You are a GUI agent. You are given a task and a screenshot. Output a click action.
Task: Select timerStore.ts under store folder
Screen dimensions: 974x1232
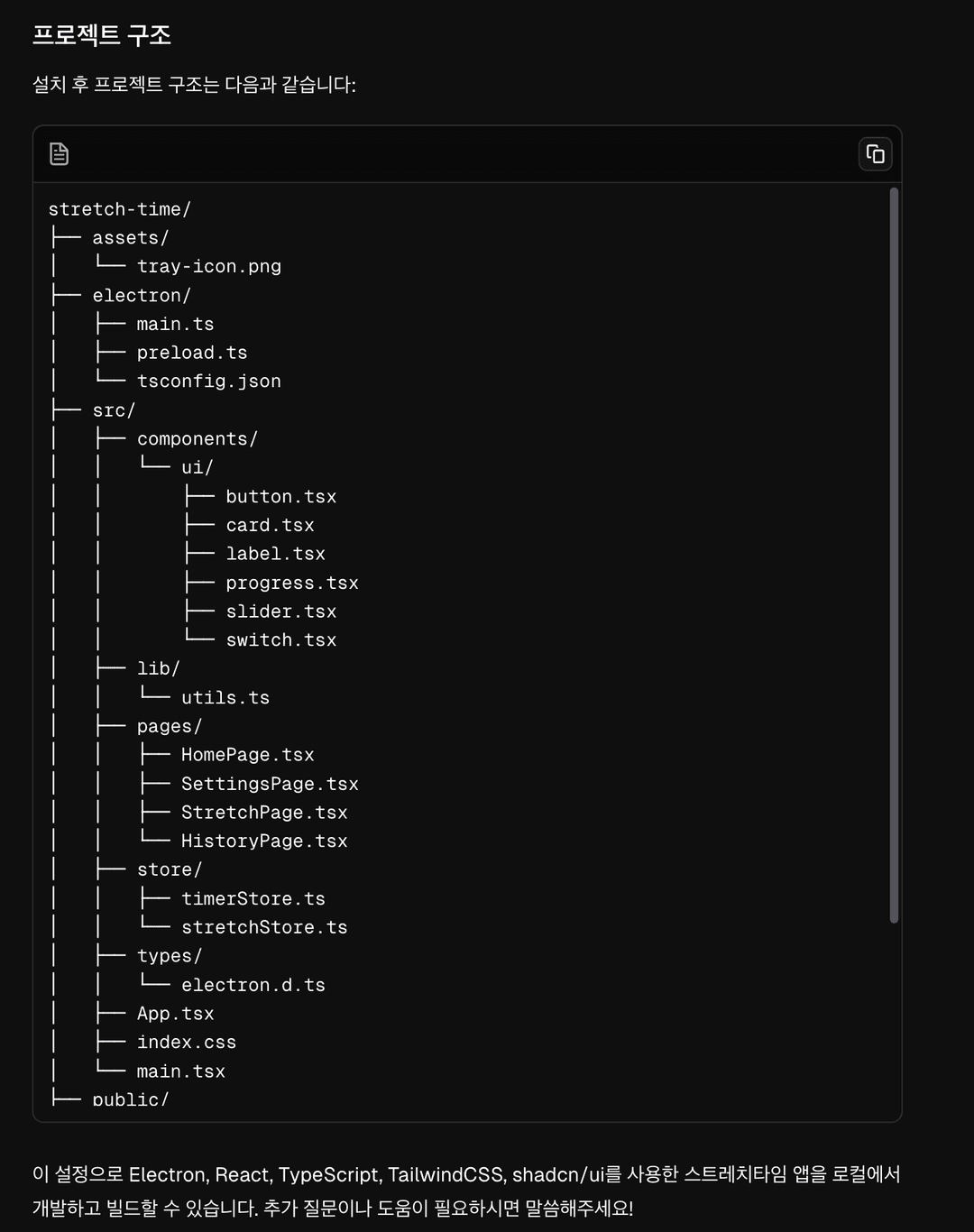click(x=253, y=899)
